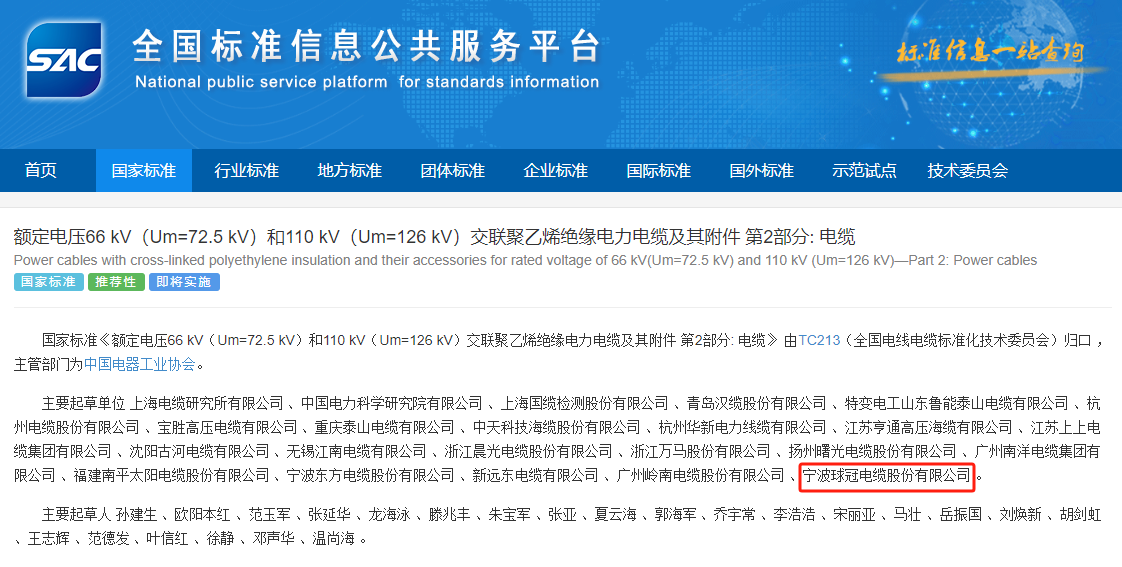This screenshot has width=1122, height=567.
Task: Click 中天科技海缆股份有限公司 text
Action: pyautogui.click(x=557, y=427)
